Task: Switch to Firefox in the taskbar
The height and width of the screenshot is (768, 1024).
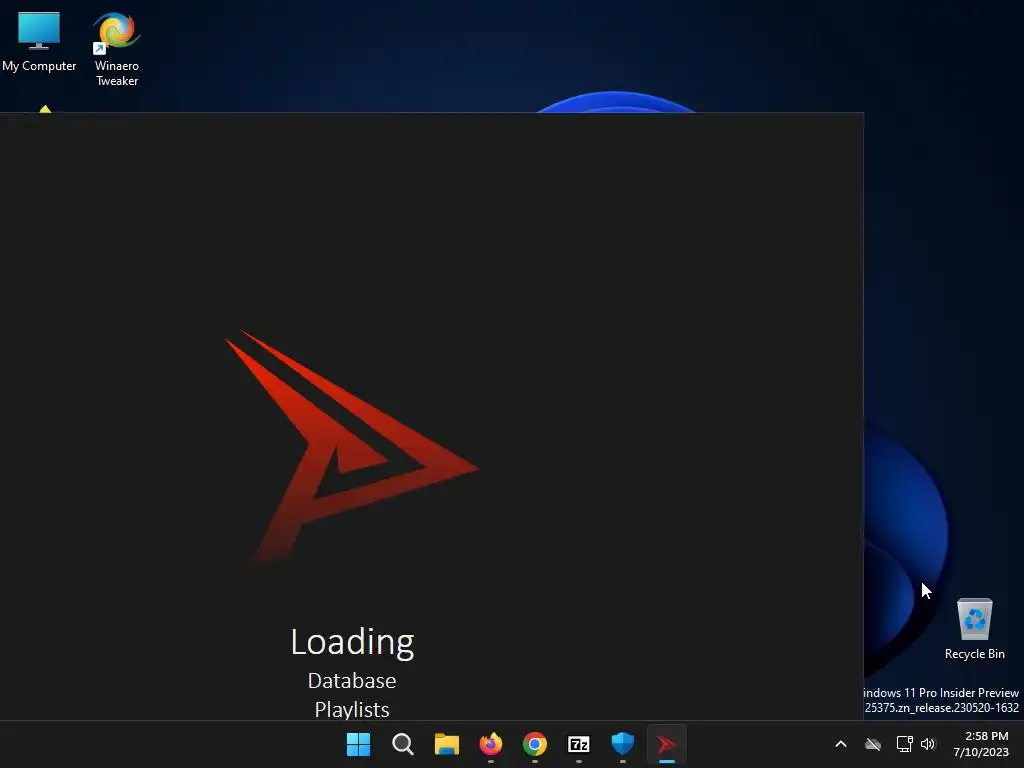Action: (x=490, y=744)
